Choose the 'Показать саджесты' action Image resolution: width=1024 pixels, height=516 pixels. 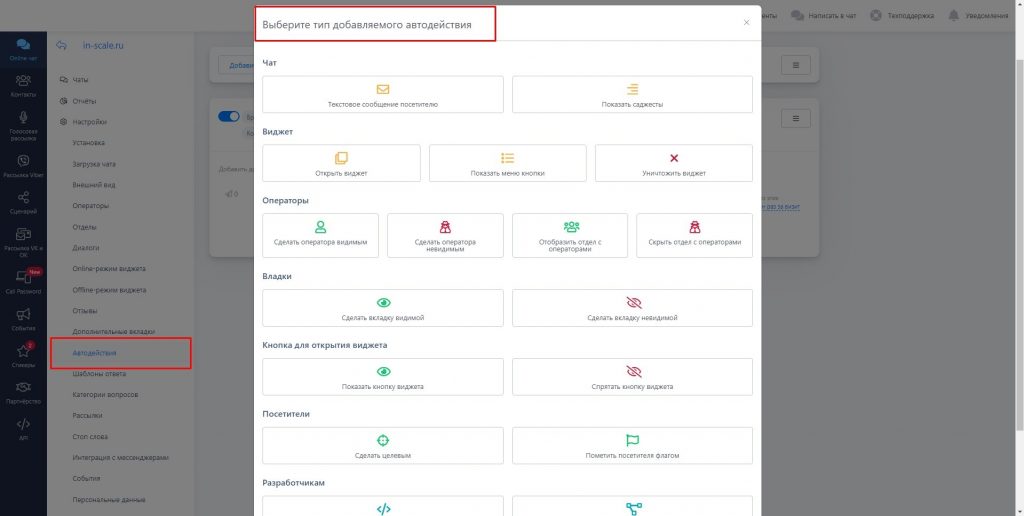coord(632,94)
